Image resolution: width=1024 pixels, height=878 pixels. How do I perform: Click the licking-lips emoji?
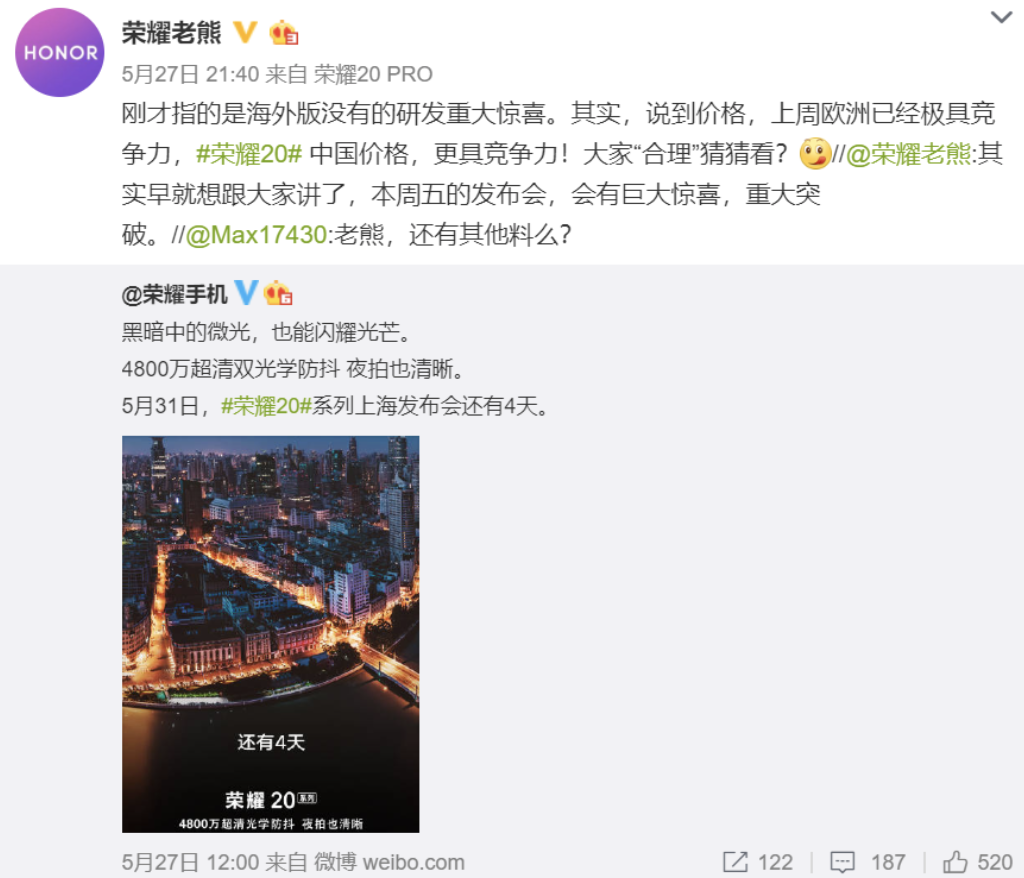815,154
